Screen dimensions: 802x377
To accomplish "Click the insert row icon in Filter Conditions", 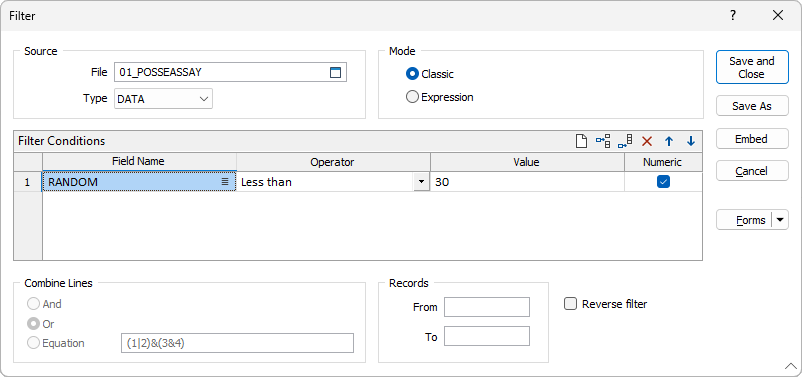I will tap(603, 141).
